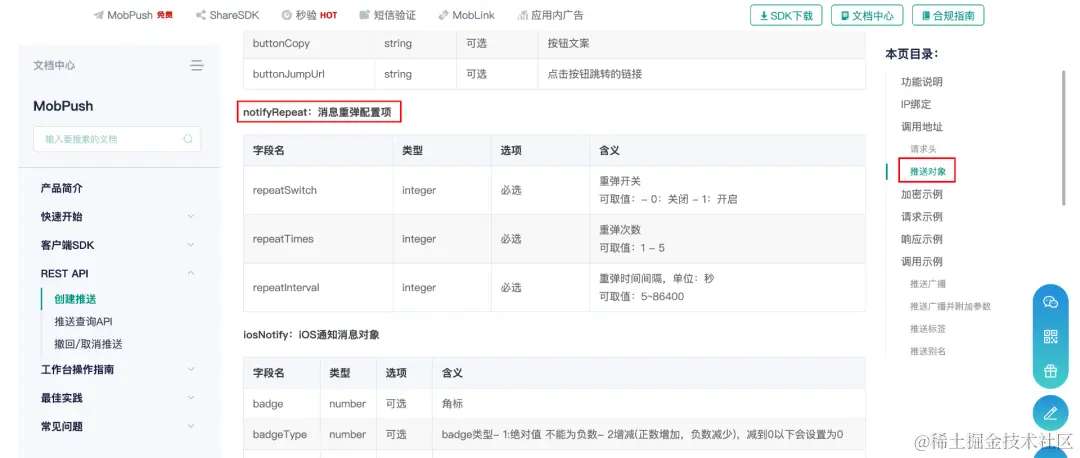The image size is (1080, 458).
Task: Open 产品简介 in the sidebar
Action: pos(61,188)
